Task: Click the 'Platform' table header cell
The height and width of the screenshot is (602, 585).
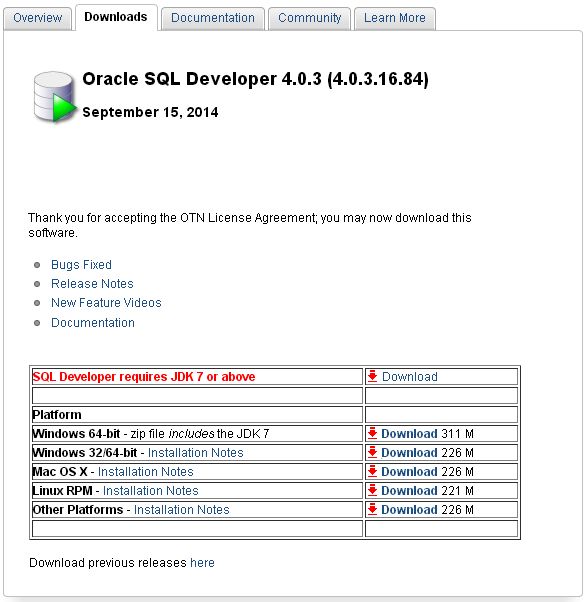Action: tap(197, 415)
